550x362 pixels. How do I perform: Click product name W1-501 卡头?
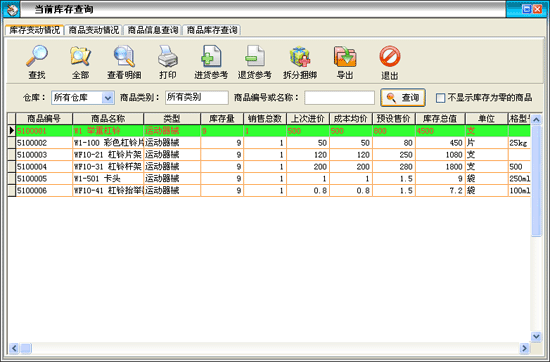click(x=108, y=179)
